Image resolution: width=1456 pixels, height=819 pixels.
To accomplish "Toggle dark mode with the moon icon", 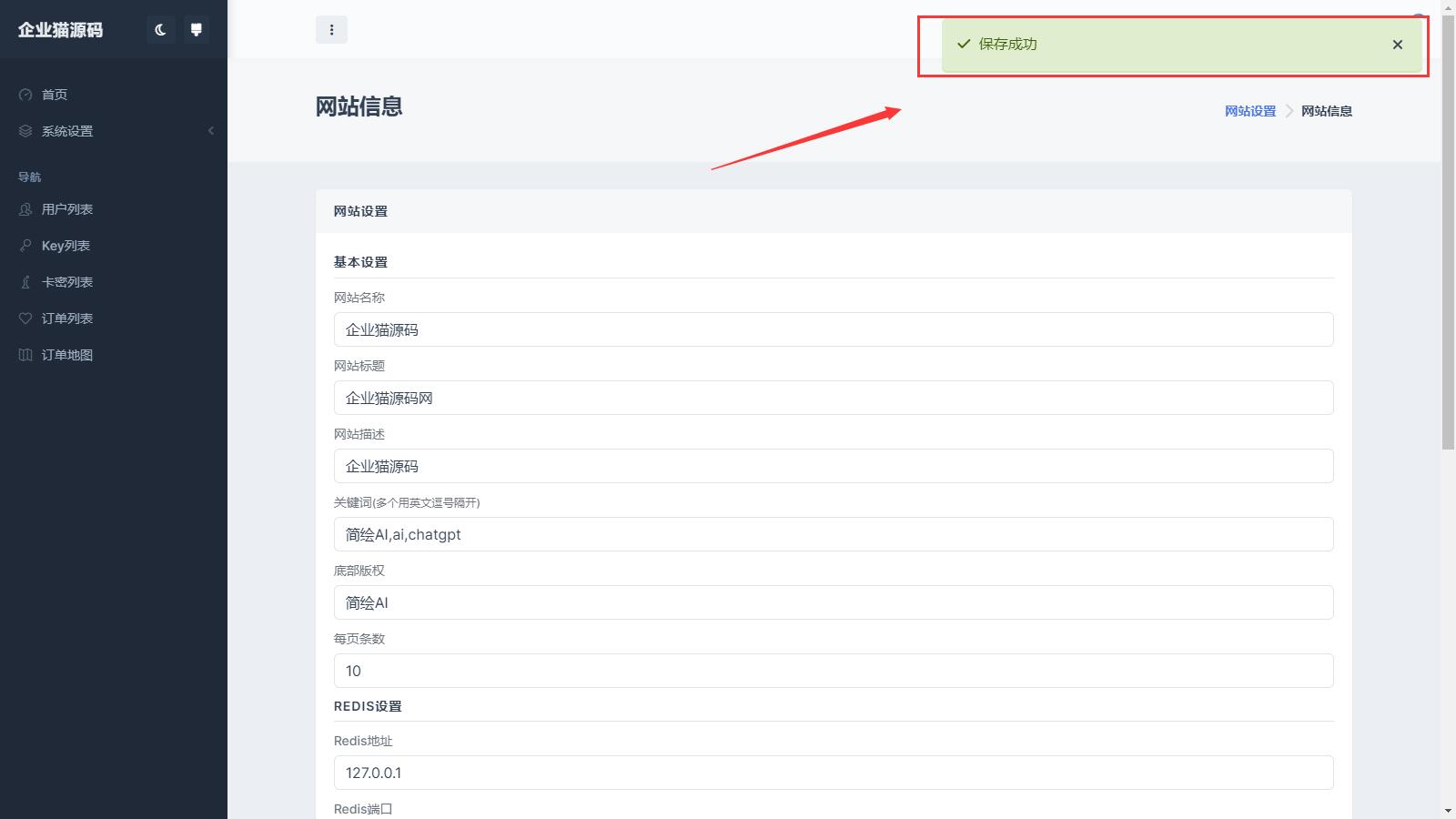I will [161, 30].
